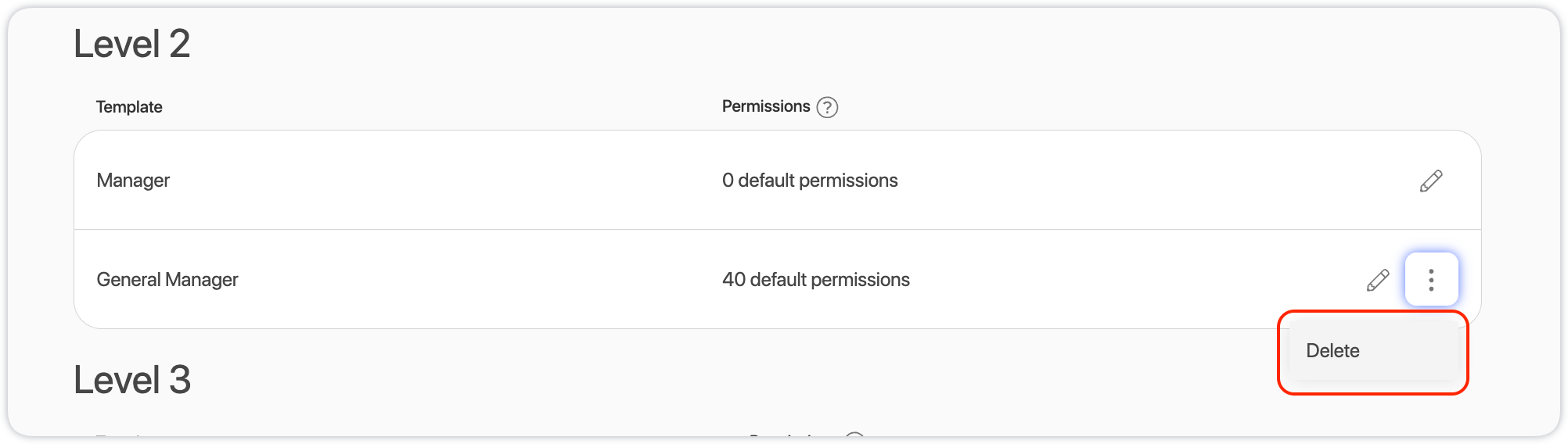The width and height of the screenshot is (1568, 444).
Task: Click the Level 2 section heading
Action: (132, 44)
